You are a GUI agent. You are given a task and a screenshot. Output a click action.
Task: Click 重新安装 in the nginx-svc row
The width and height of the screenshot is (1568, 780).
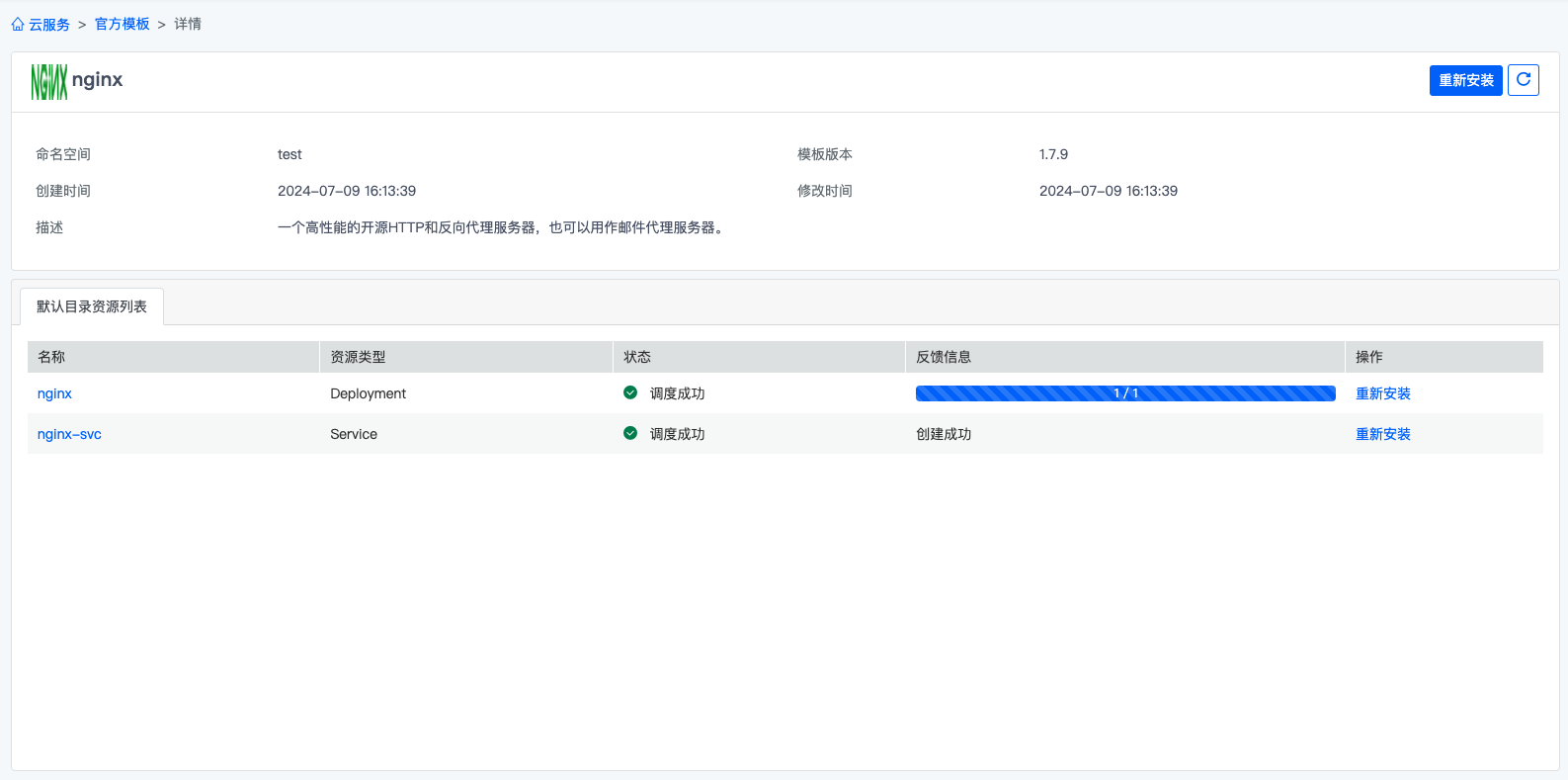coord(1383,434)
